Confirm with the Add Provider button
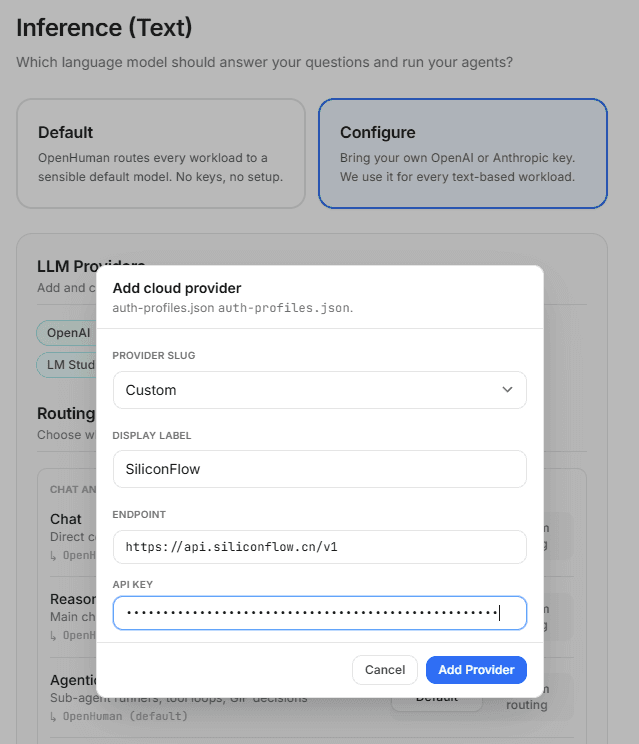 pos(476,670)
